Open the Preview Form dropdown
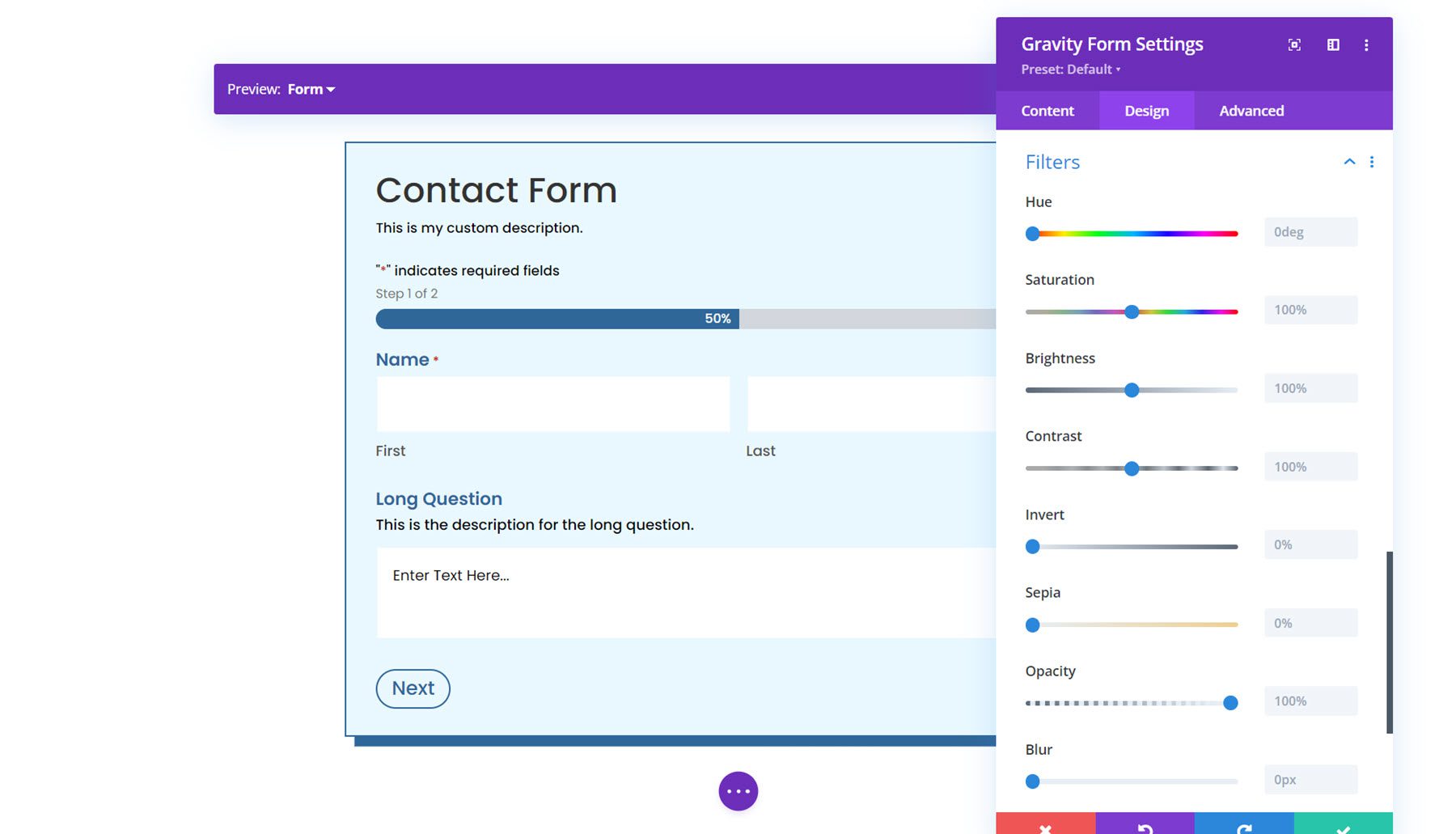The width and height of the screenshot is (1456, 834). click(311, 89)
